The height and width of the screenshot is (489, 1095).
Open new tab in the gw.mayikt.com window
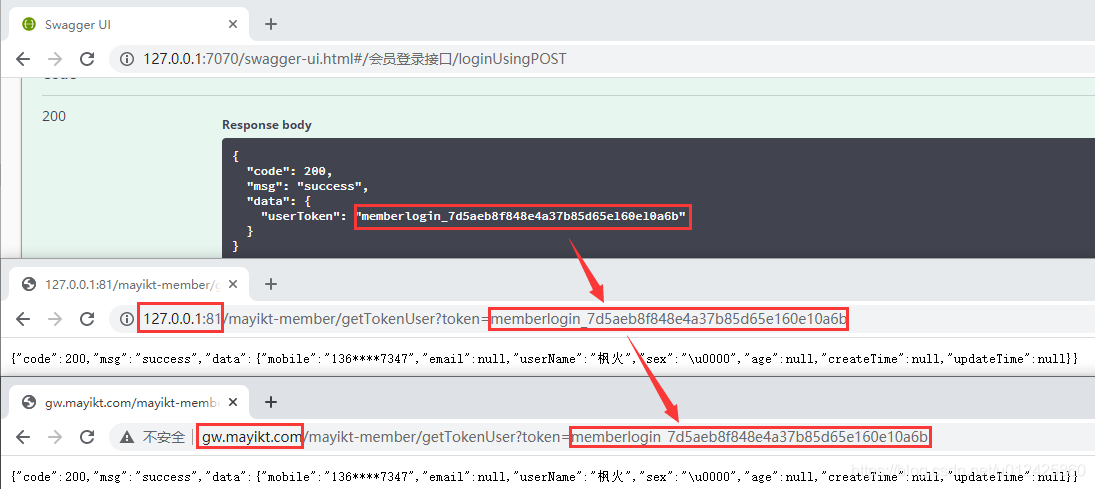tap(271, 402)
